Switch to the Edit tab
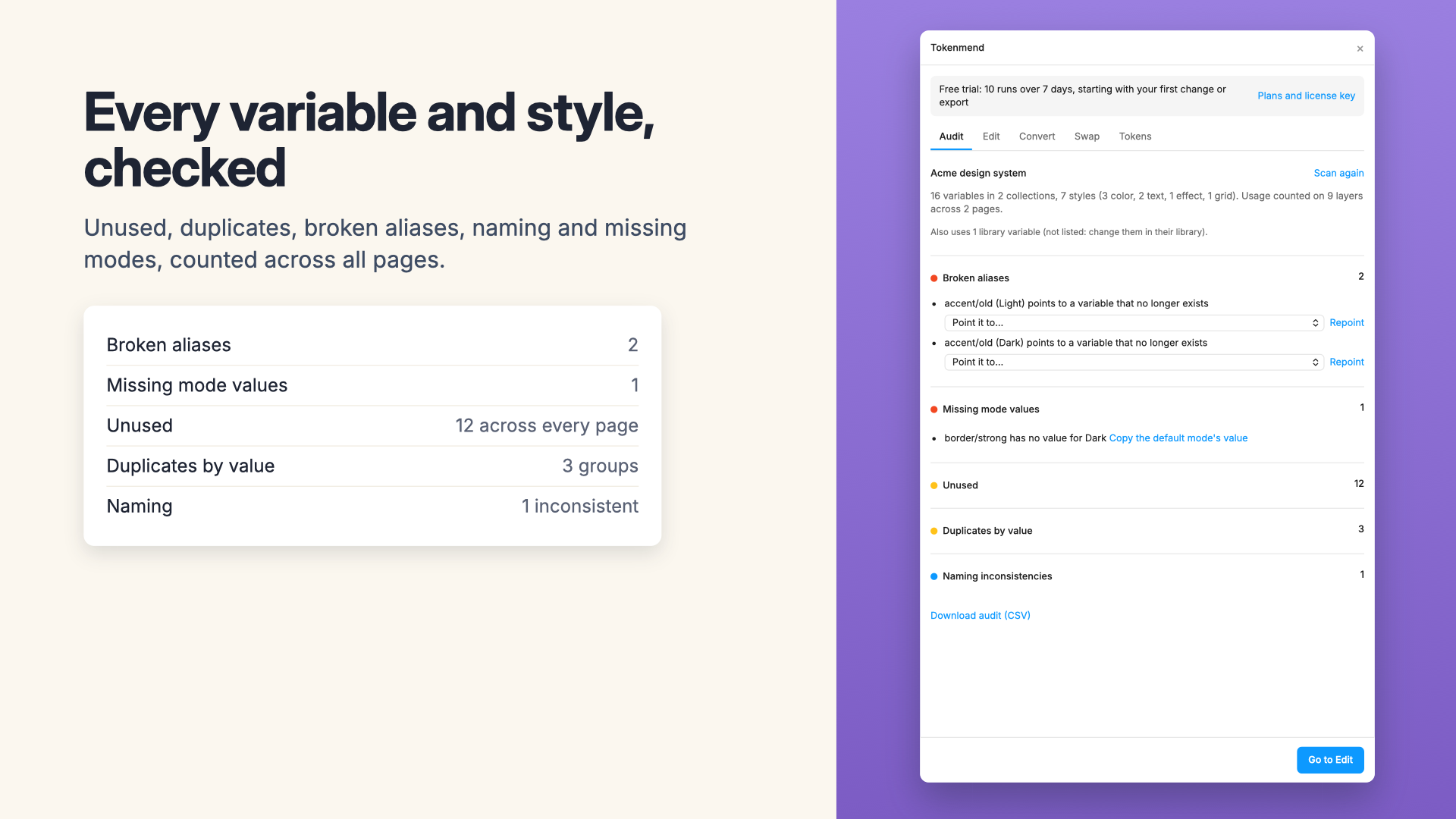 (x=991, y=136)
